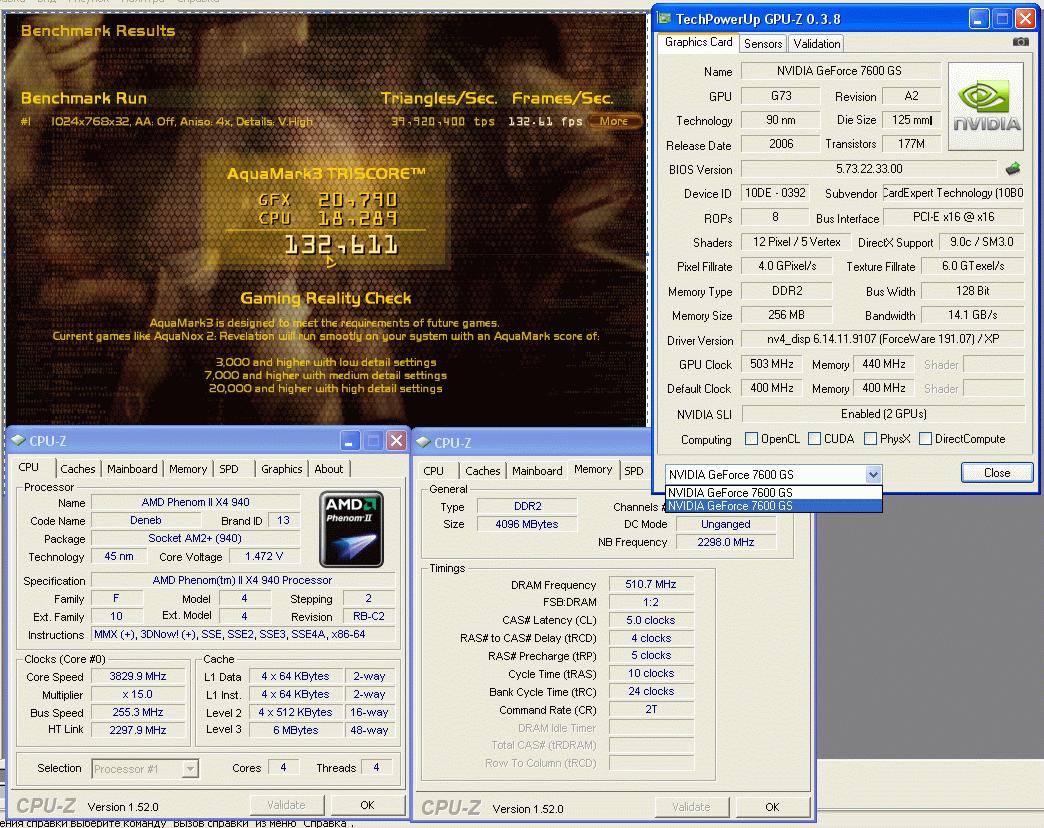Open the Memory tab in left CPU-Z
Viewport: 1044px width, 828px height.
pyautogui.click(x=188, y=469)
